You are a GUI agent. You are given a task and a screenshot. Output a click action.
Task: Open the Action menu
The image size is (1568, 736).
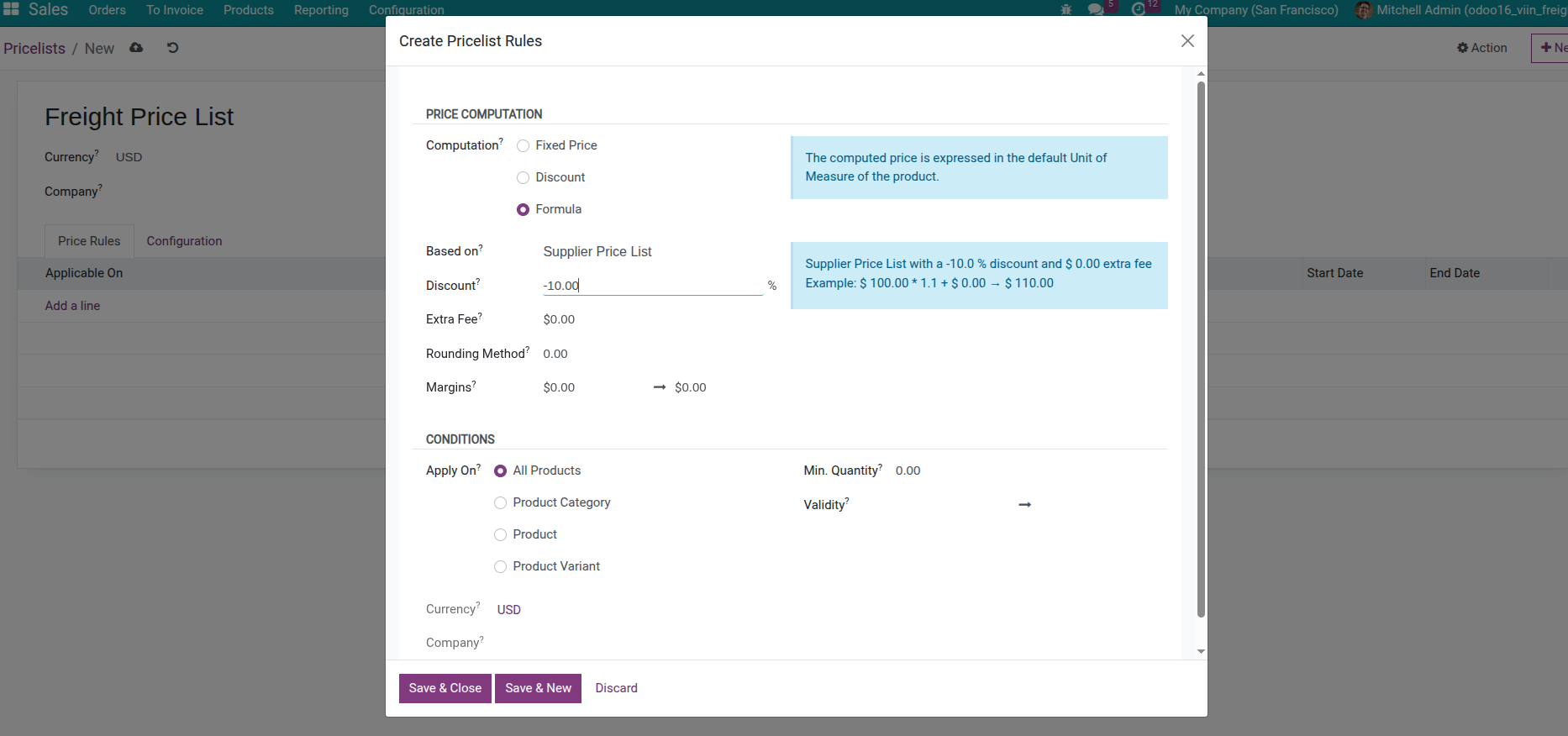point(1482,48)
